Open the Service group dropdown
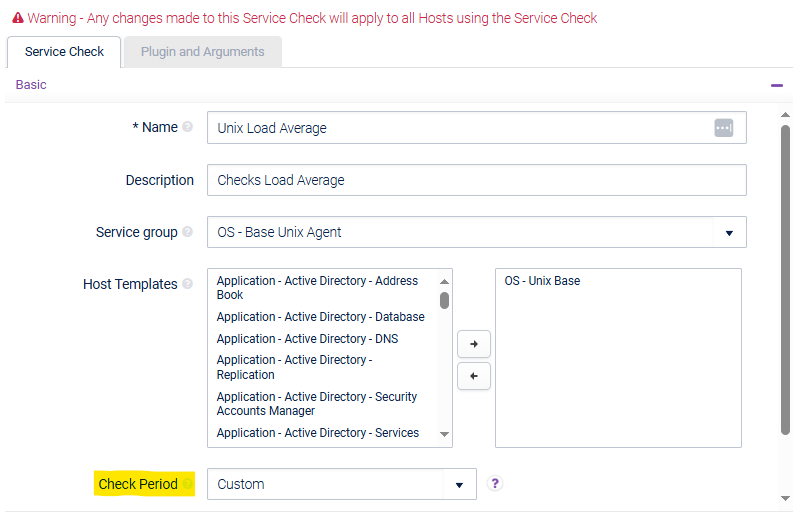 click(x=728, y=233)
